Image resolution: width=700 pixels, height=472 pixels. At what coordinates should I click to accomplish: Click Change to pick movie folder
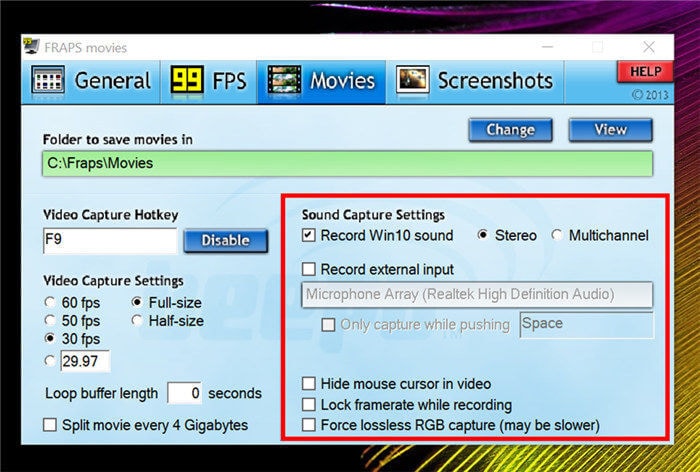(511, 130)
